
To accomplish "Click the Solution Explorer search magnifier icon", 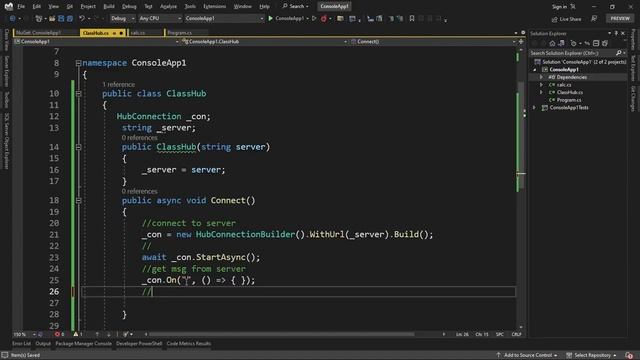I will (x=618, y=53).
